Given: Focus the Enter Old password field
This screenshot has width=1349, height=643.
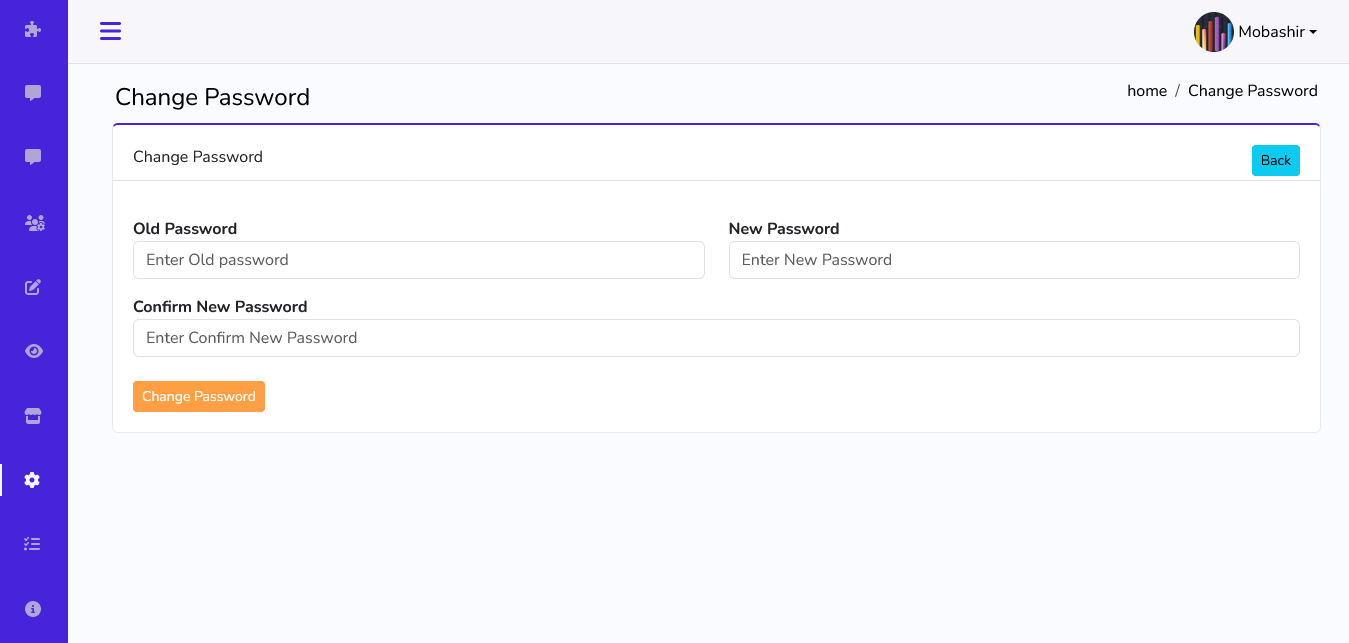Looking at the screenshot, I should [418, 260].
